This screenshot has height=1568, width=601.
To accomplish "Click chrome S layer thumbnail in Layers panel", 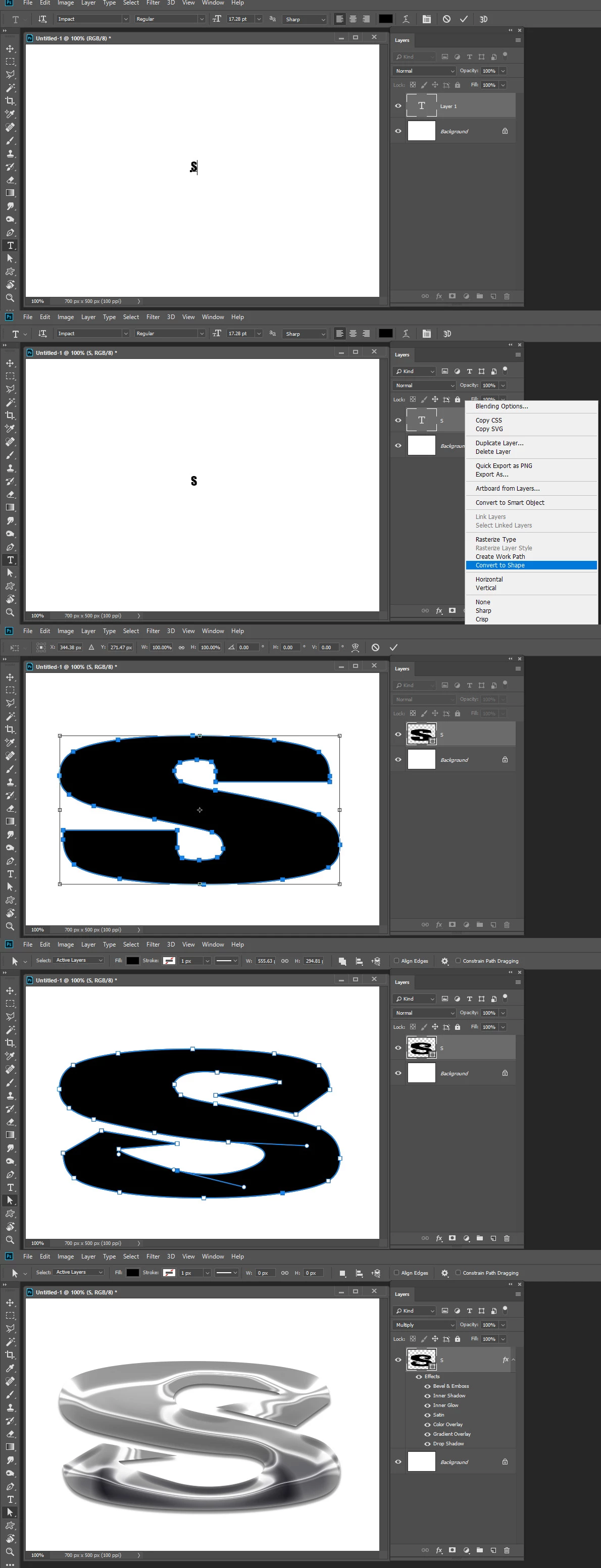I will click(x=421, y=1359).
